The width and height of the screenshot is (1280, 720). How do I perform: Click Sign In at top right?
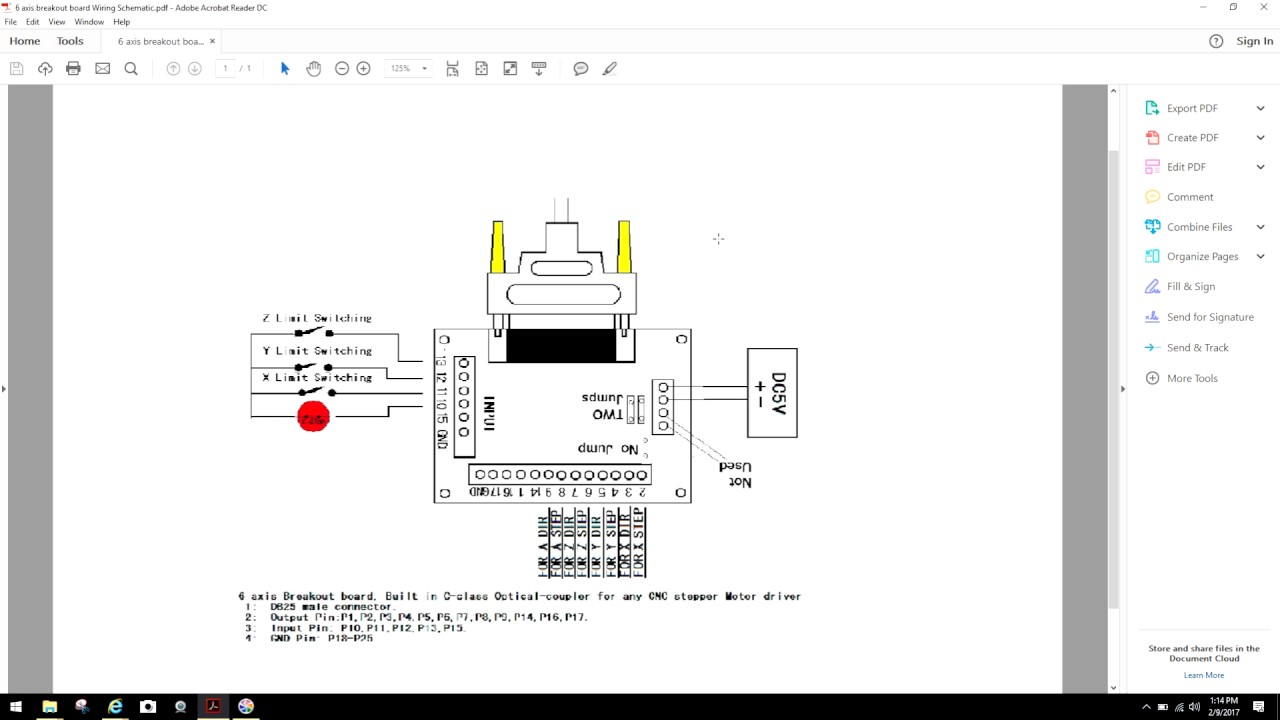click(1254, 41)
